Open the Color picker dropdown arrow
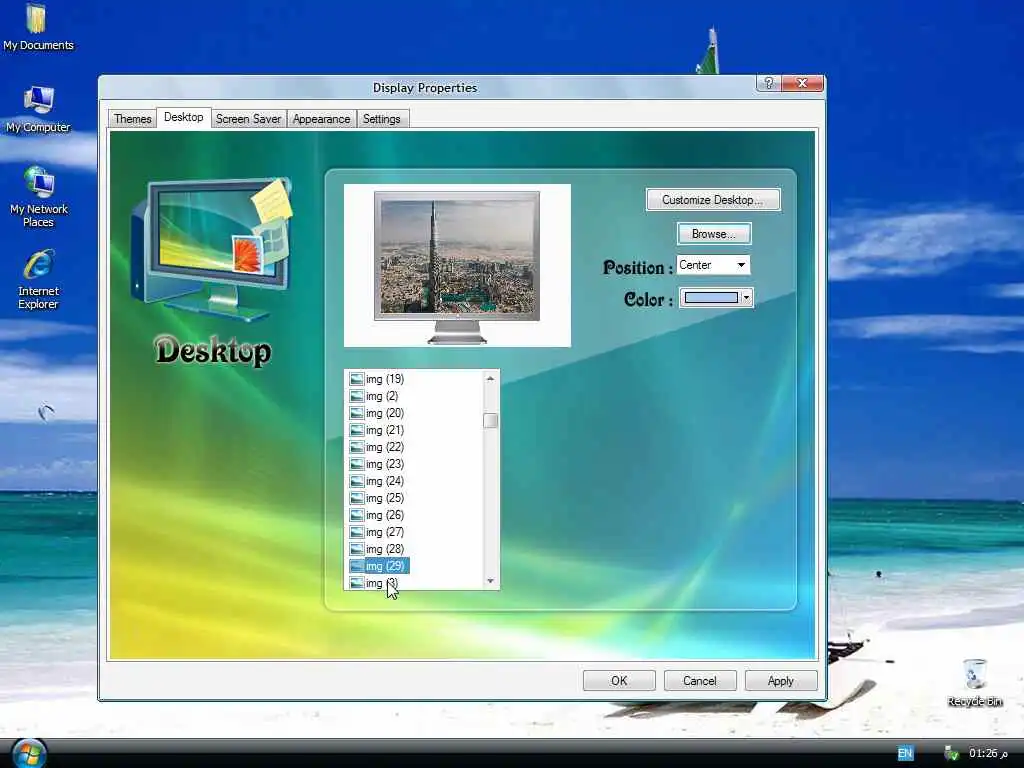1024x768 pixels. (746, 298)
